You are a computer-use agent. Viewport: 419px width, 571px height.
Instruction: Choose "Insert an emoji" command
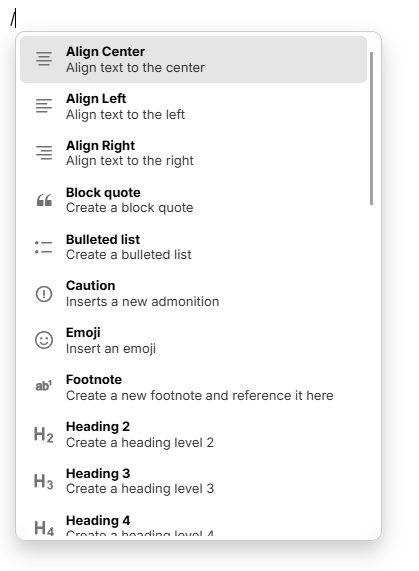pyautogui.click(x=111, y=348)
